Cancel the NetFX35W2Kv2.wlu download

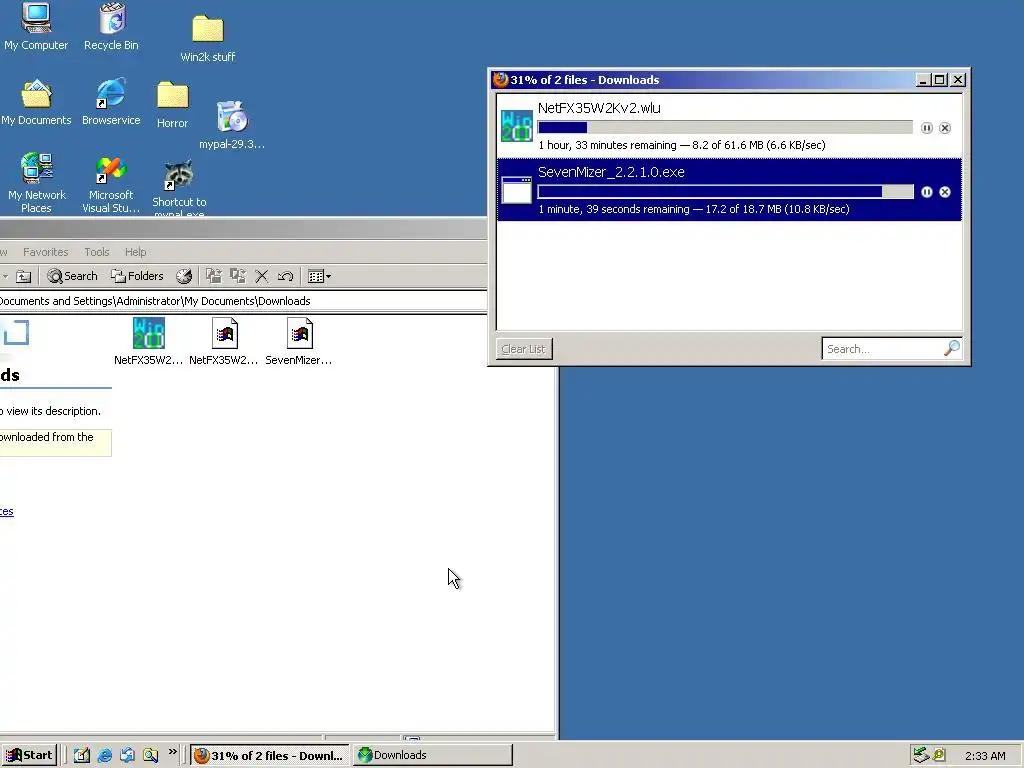click(945, 128)
